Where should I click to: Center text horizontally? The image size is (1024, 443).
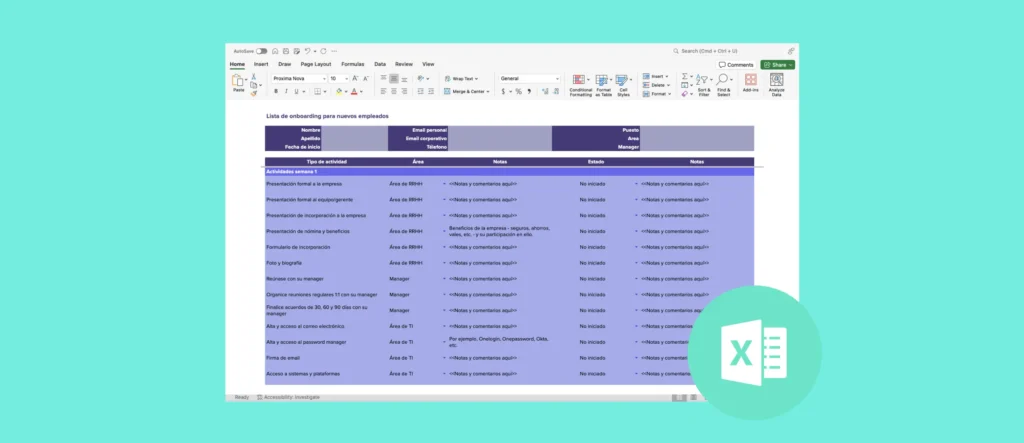[394, 91]
